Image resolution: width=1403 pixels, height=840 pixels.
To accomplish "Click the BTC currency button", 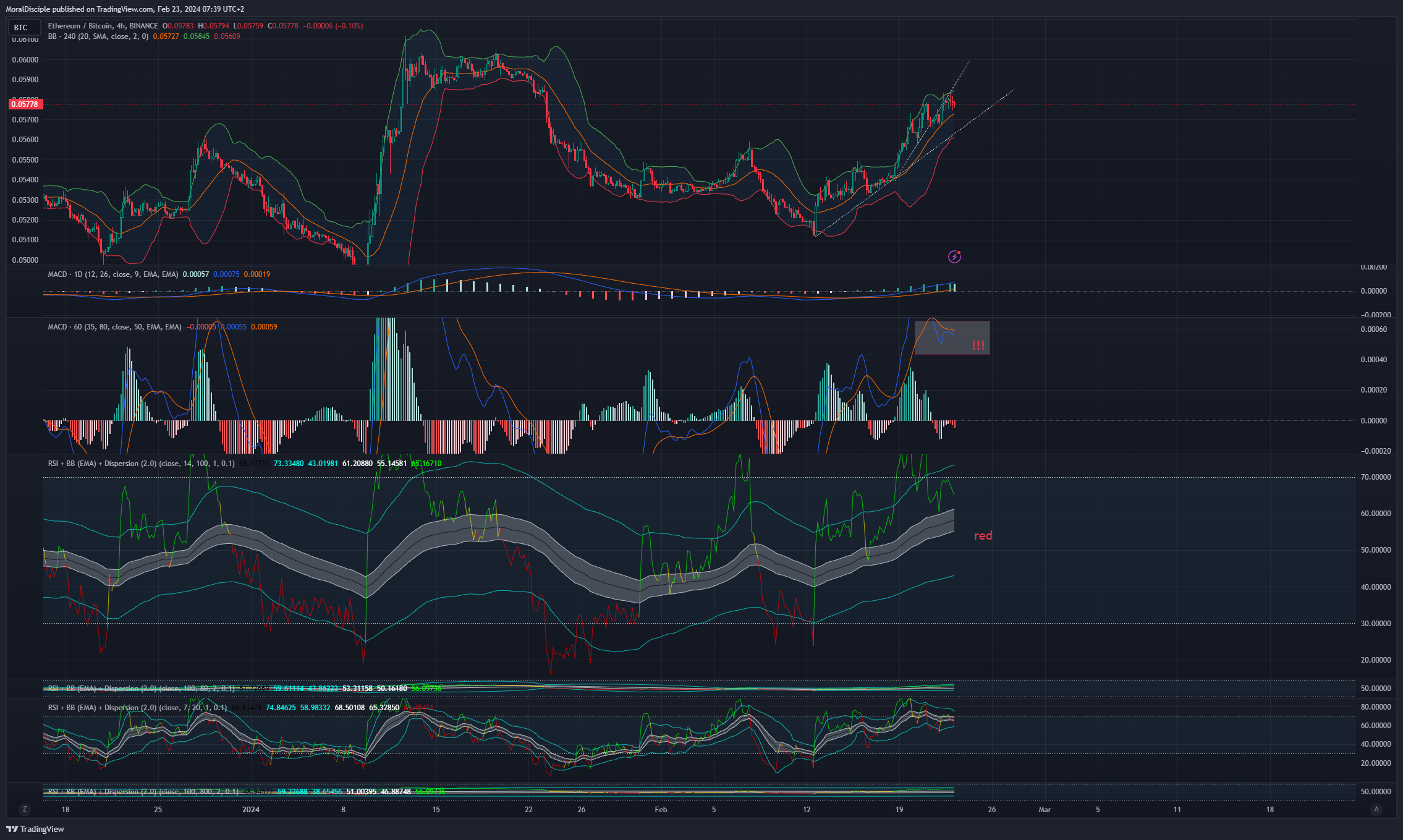I will click(x=24, y=27).
